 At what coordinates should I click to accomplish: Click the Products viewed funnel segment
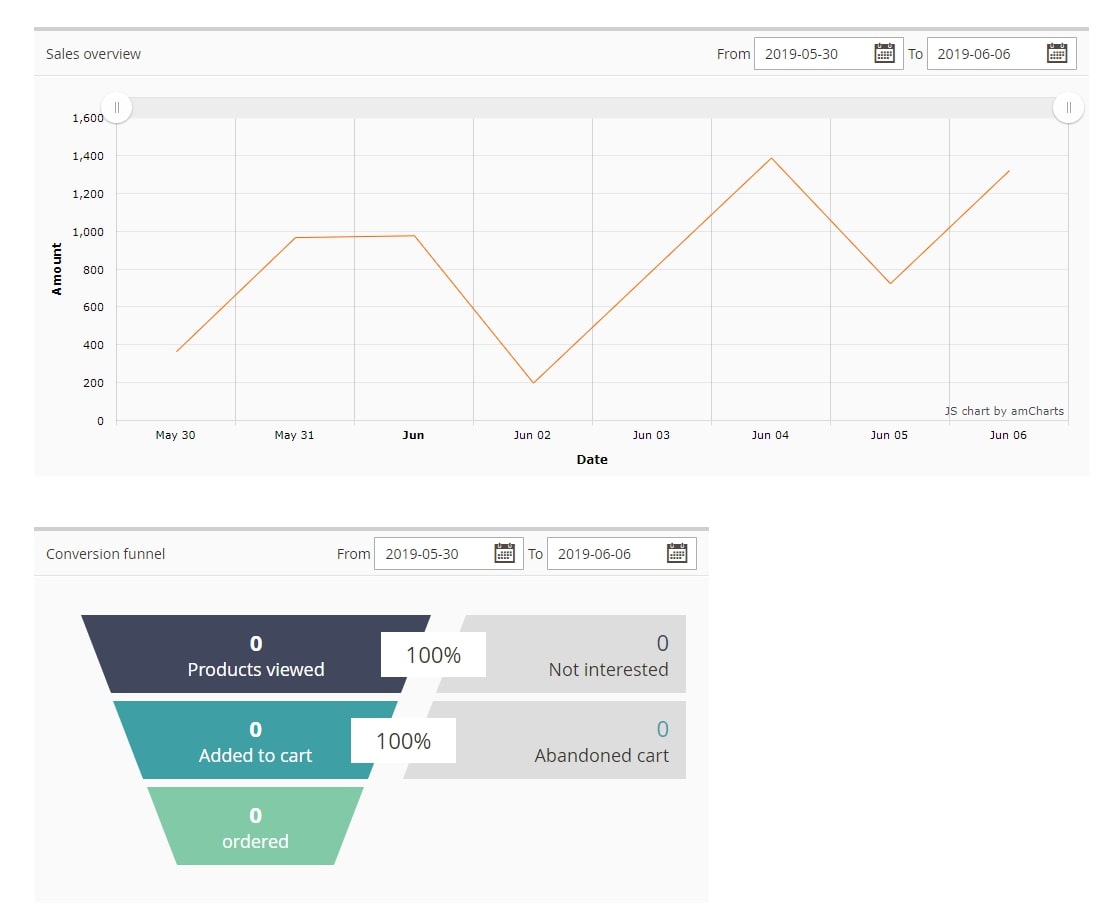coord(255,655)
